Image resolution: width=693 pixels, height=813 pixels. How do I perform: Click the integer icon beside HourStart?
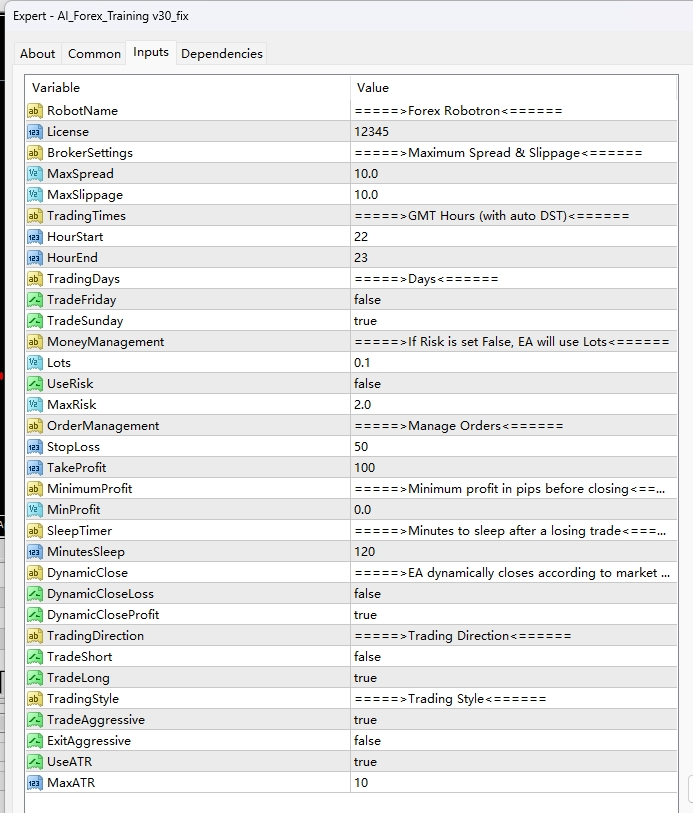coord(35,237)
